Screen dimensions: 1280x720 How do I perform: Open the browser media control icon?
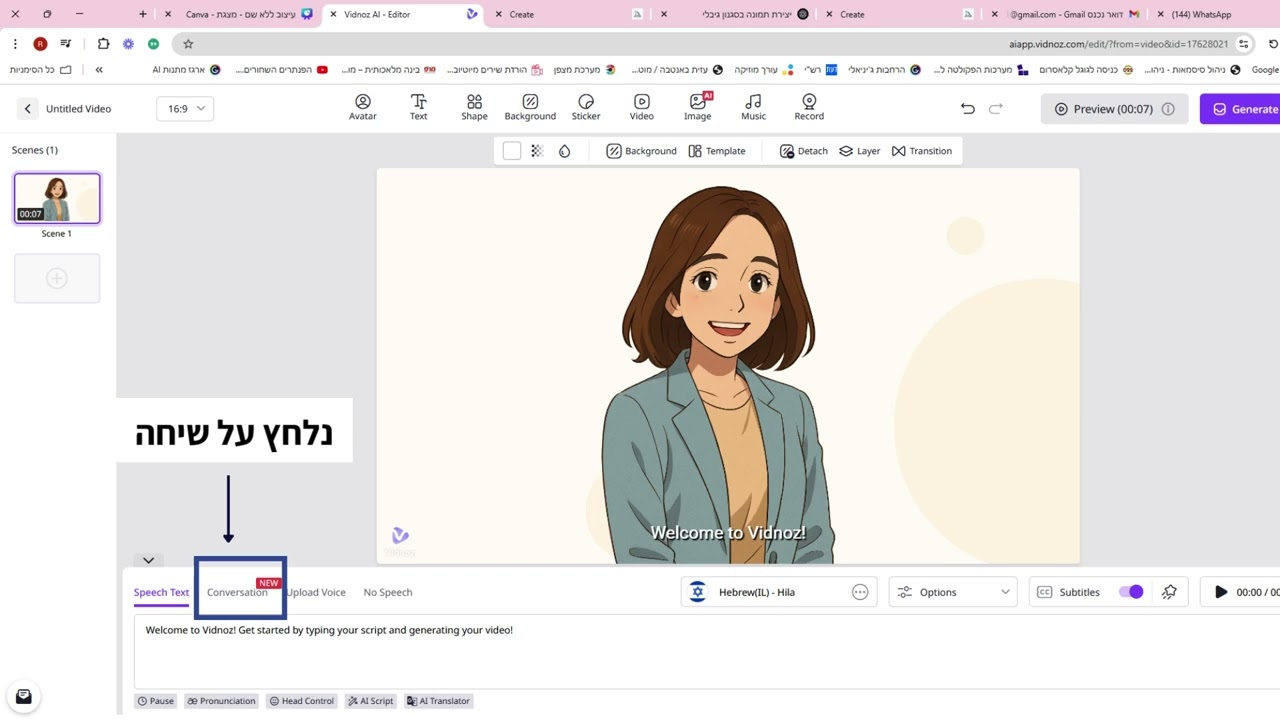pos(66,44)
